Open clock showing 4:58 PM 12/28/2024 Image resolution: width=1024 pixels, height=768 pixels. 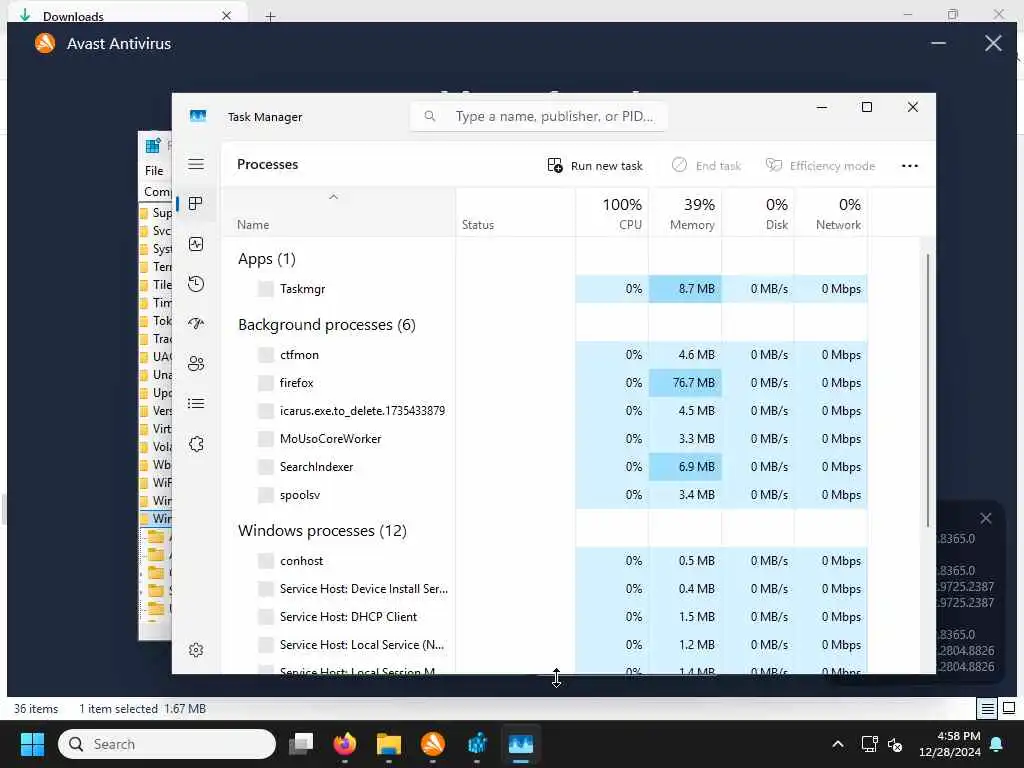(x=950, y=744)
